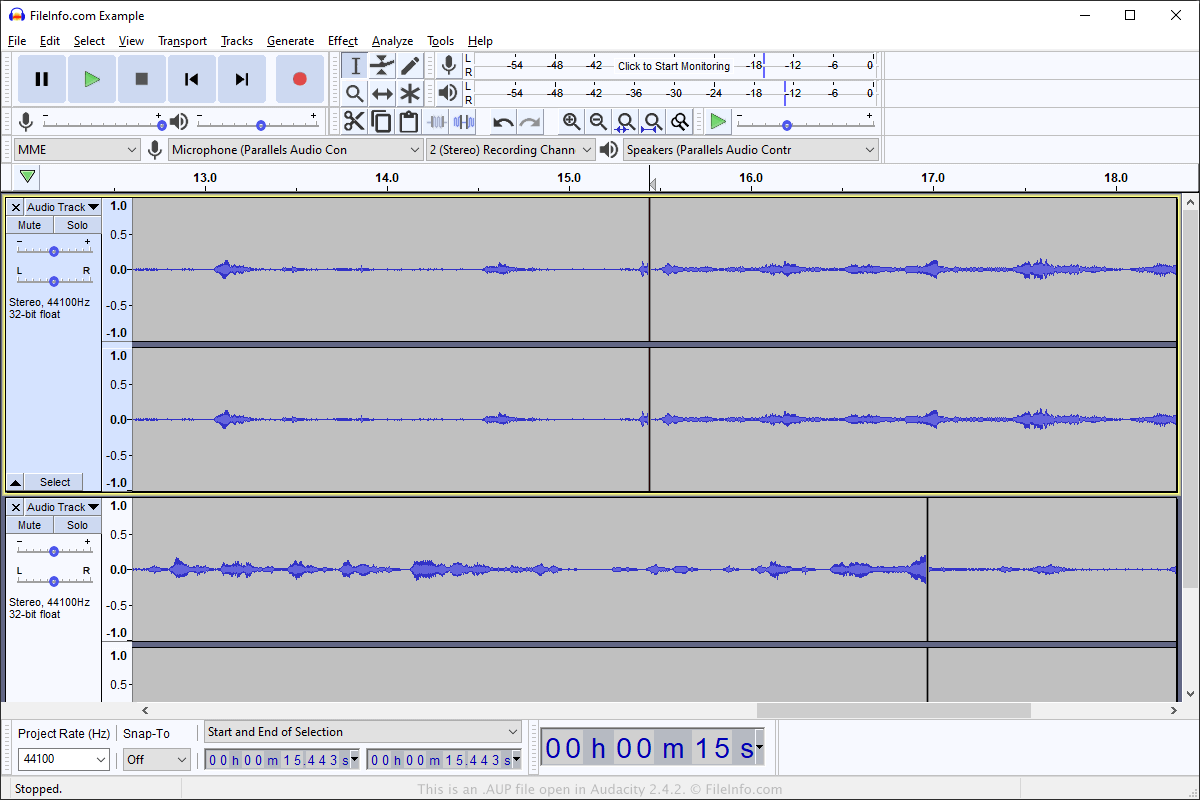Open the Analyze menu
The height and width of the screenshot is (800, 1200).
[393, 41]
